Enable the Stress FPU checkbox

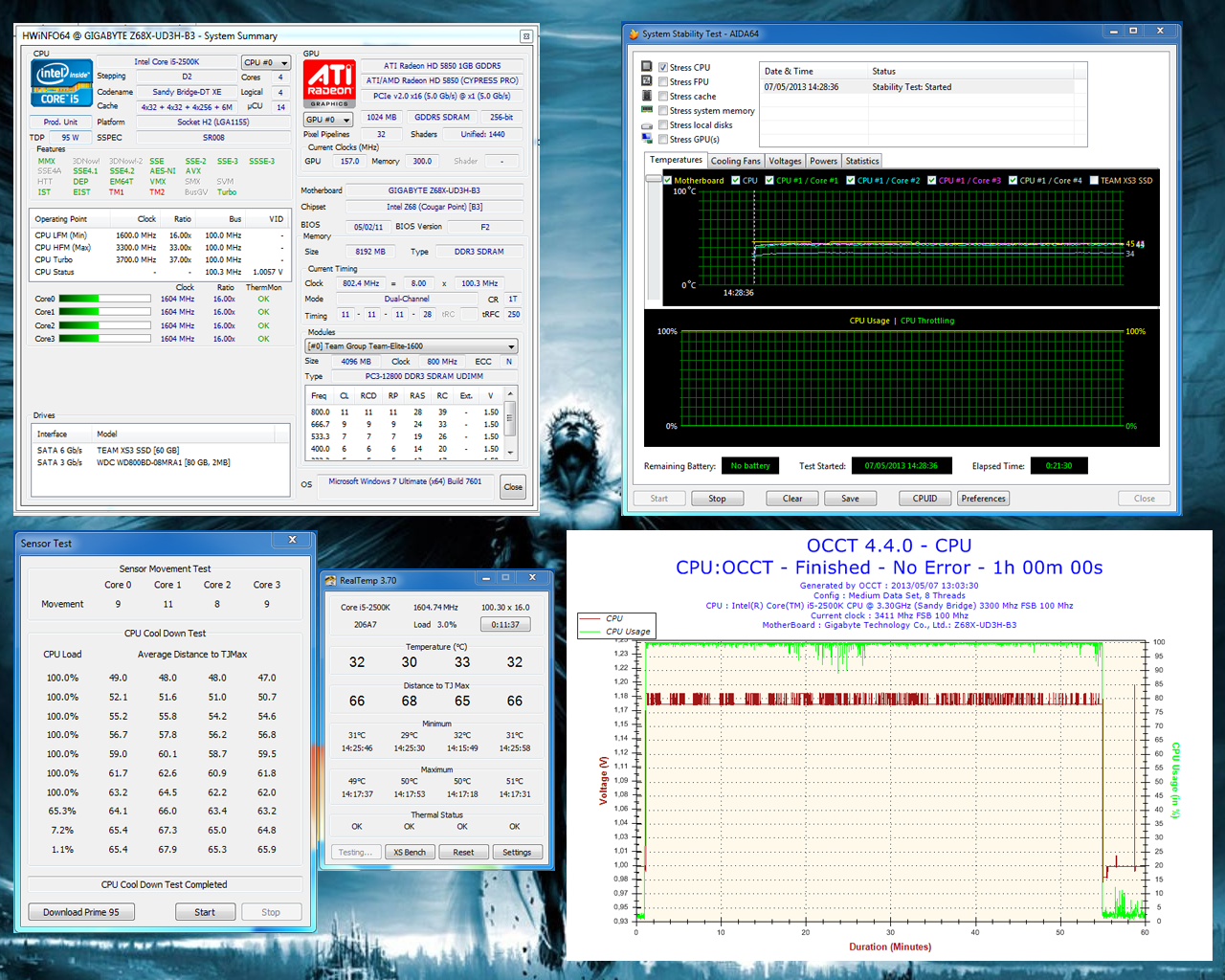tap(662, 81)
